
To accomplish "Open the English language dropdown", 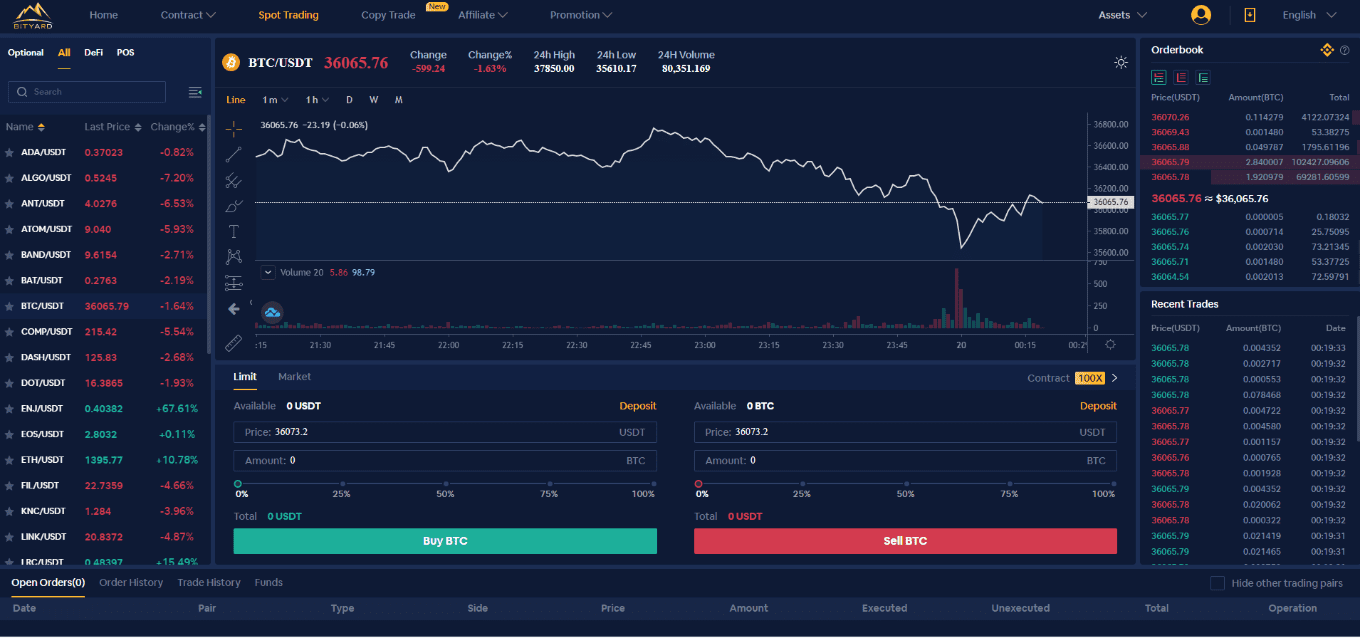I will click(x=1309, y=15).
